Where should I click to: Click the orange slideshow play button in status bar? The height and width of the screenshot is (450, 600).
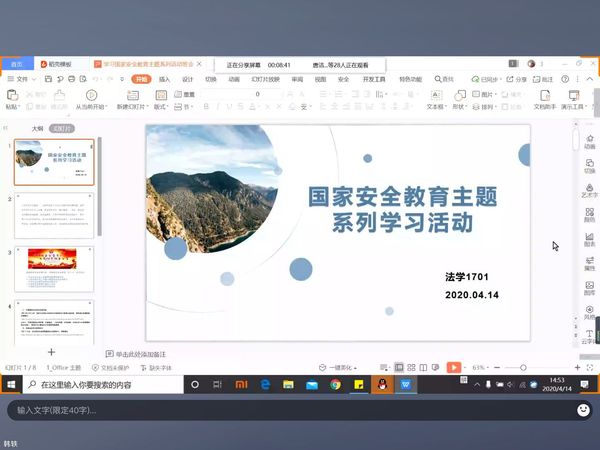[454, 367]
